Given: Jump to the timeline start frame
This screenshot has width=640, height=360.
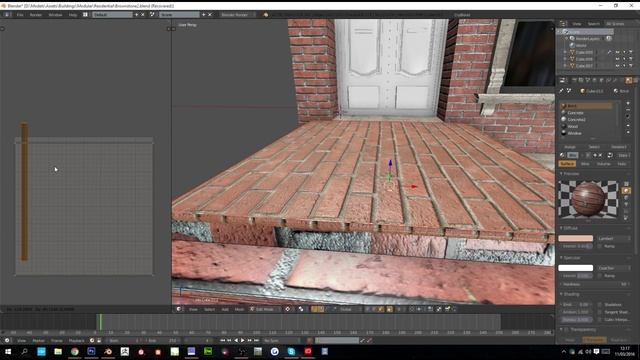Looking at the screenshot, I should 222,340.
